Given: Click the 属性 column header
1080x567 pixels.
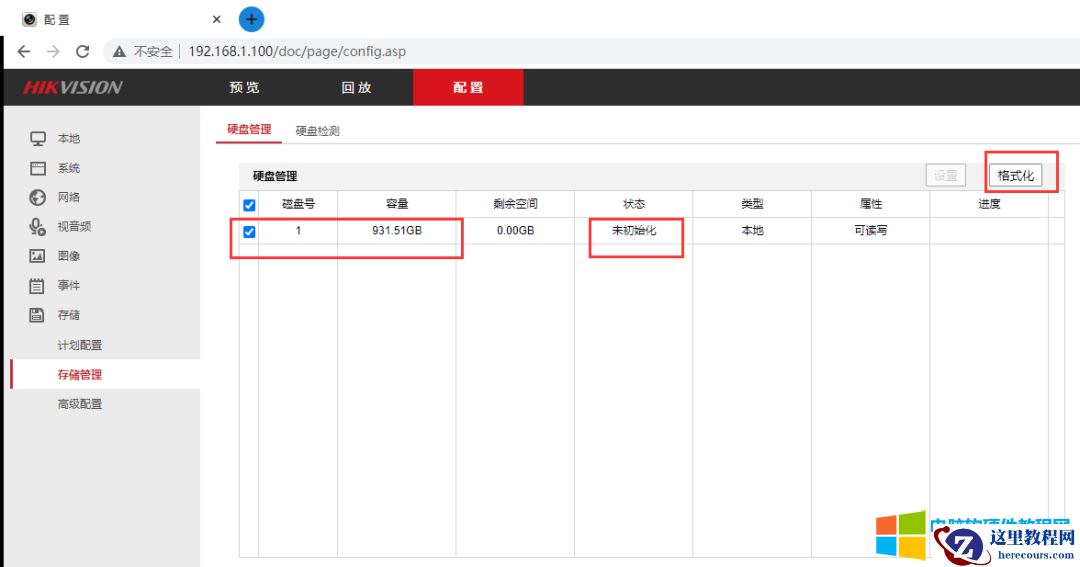Looking at the screenshot, I should (871, 204).
